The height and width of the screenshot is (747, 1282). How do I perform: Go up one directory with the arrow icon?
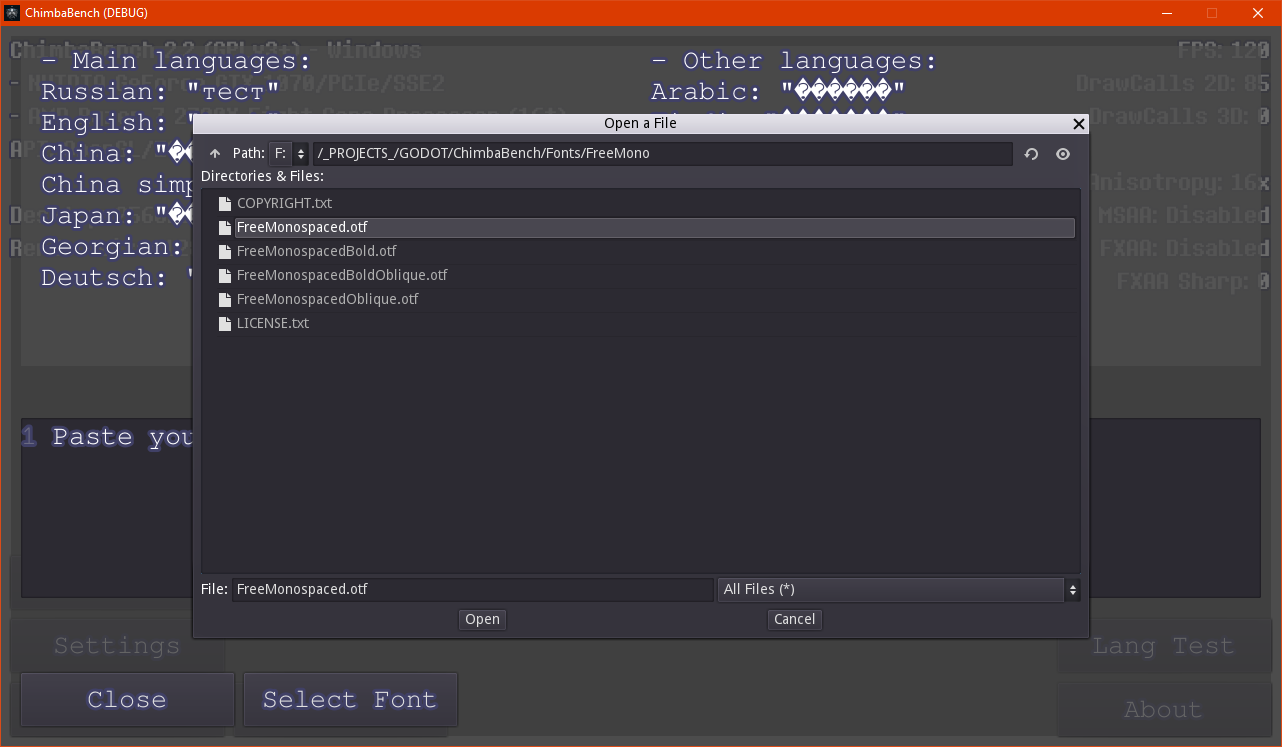pos(215,154)
